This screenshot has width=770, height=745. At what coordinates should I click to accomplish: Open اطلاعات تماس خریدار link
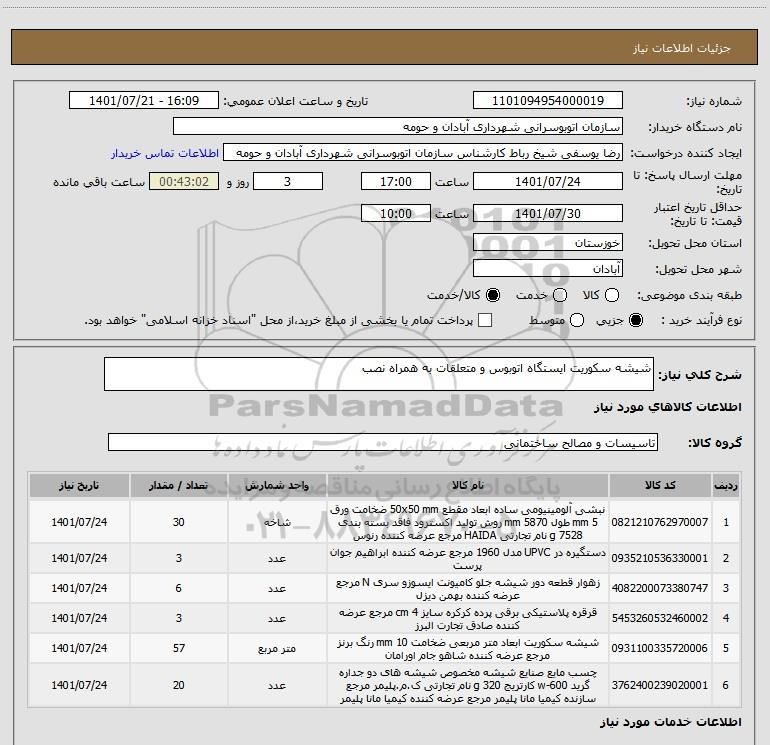165,153
